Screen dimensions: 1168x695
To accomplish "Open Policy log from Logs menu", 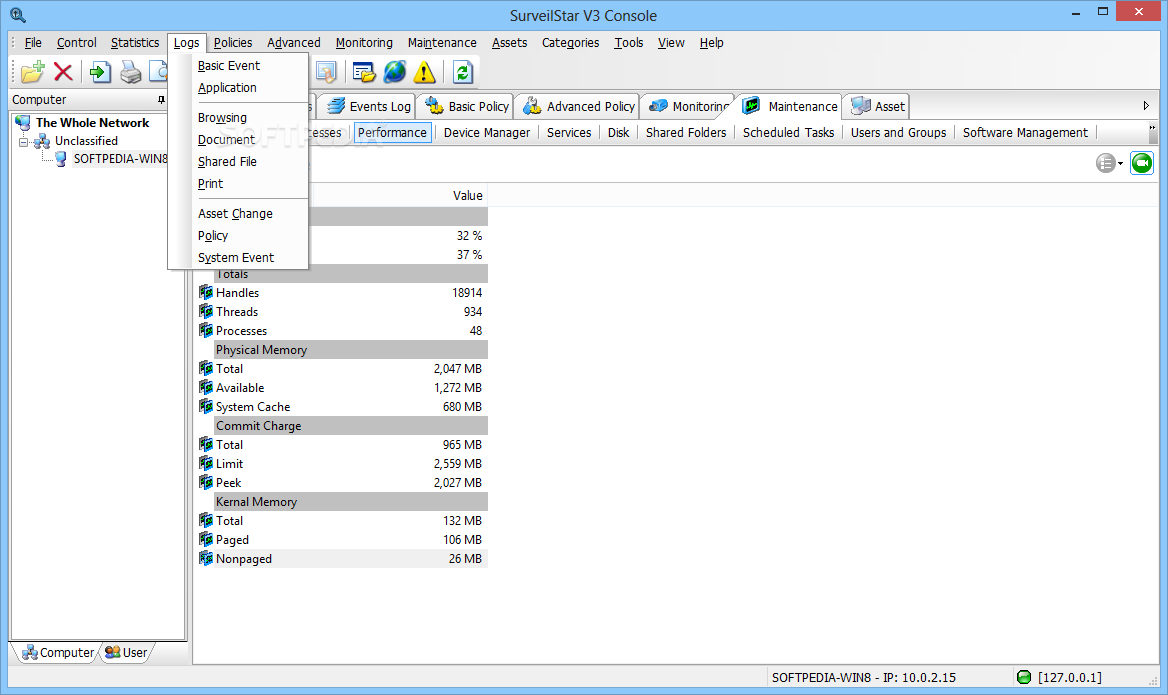I will click(213, 235).
